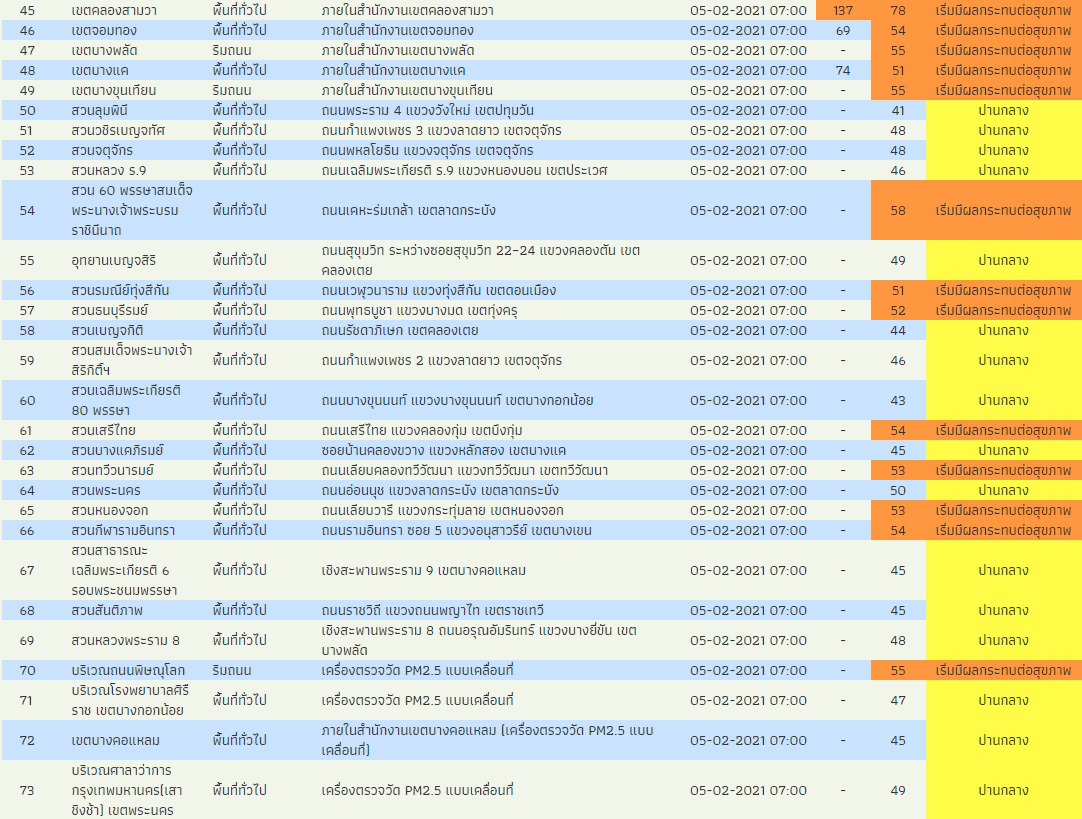The width and height of the screenshot is (1082, 819).
Task: Click station name "สวนสันติภาพ"
Action: [x=107, y=611]
